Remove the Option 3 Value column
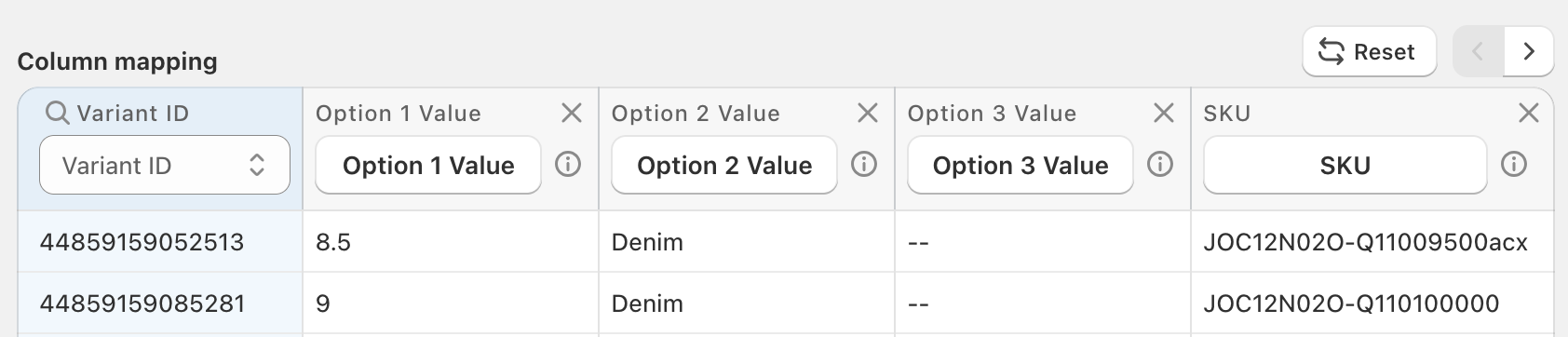This screenshot has height=337, width=1568. pos(1164,114)
